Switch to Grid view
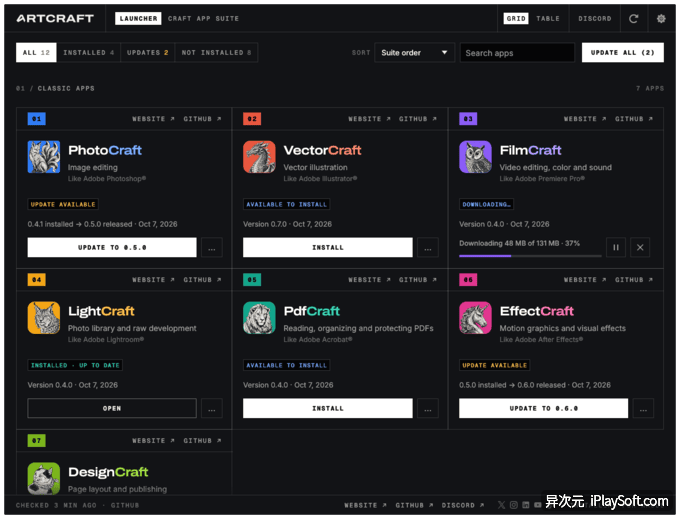The image size is (680, 519). (516, 19)
